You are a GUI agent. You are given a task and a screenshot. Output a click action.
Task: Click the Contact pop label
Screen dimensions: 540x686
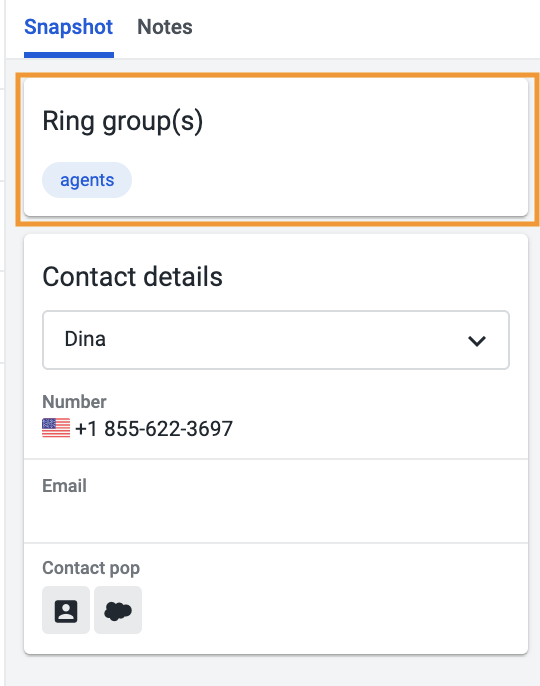click(91, 568)
